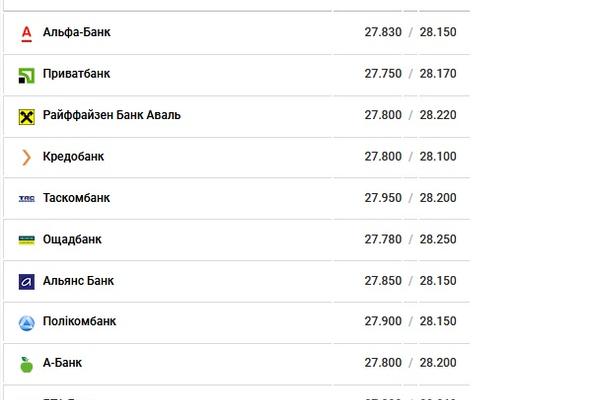Click the blue round Polikombank logo
Screen dimensions: 600x400
(x=26, y=323)
